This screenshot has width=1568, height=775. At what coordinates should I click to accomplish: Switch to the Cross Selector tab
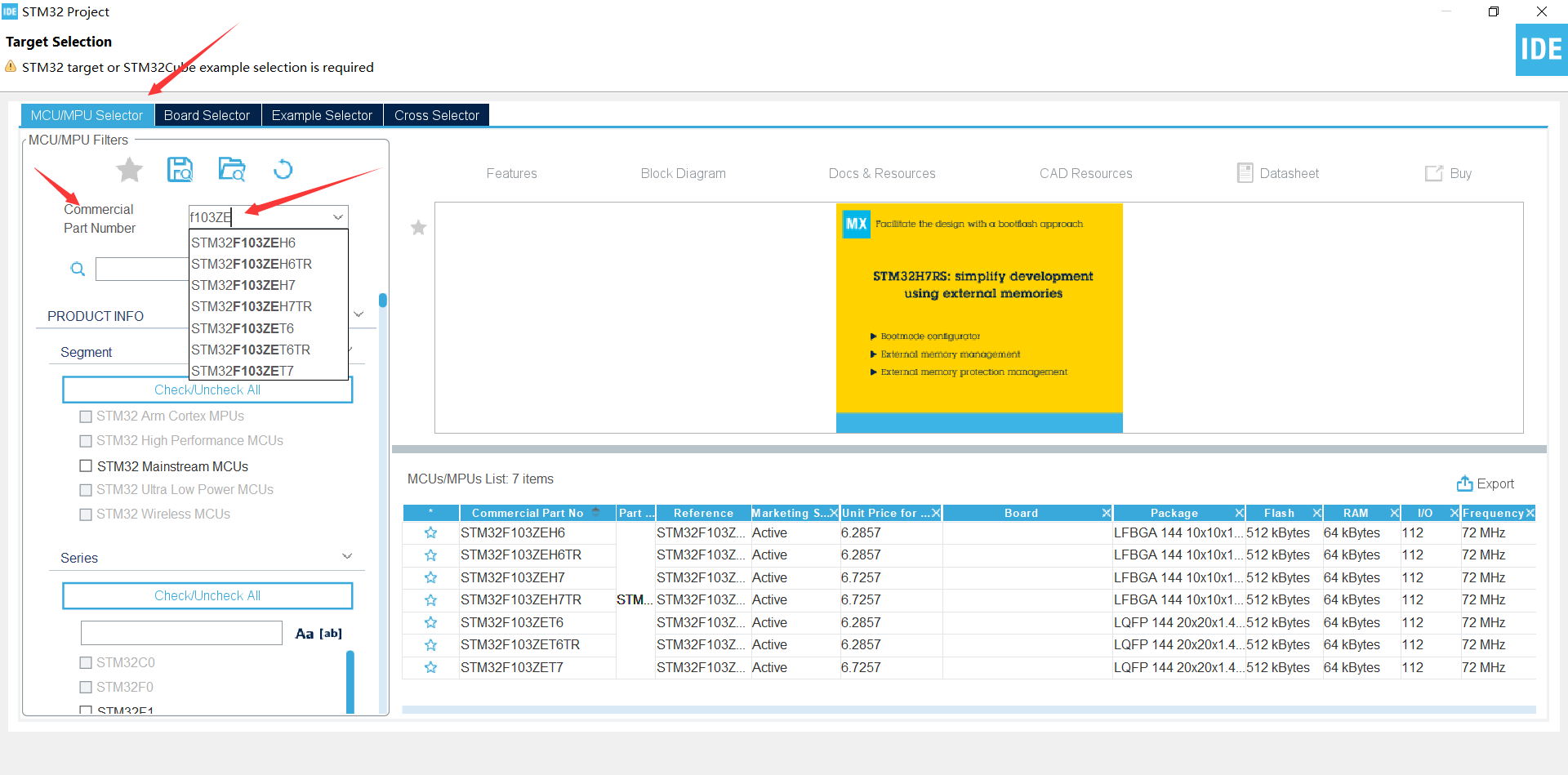437,115
